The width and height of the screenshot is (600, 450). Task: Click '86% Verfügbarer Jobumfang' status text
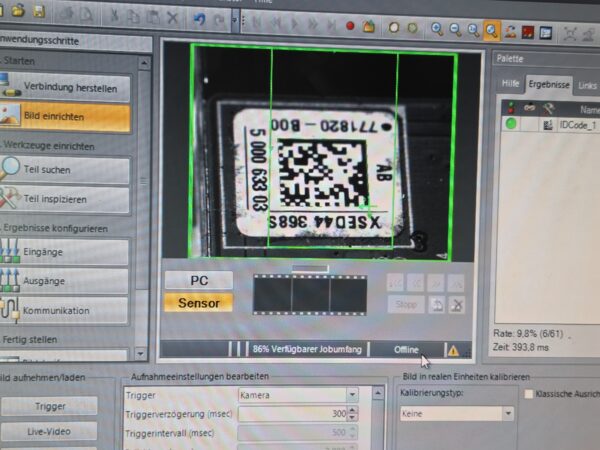pyautogui.click(x=307, y=349)
